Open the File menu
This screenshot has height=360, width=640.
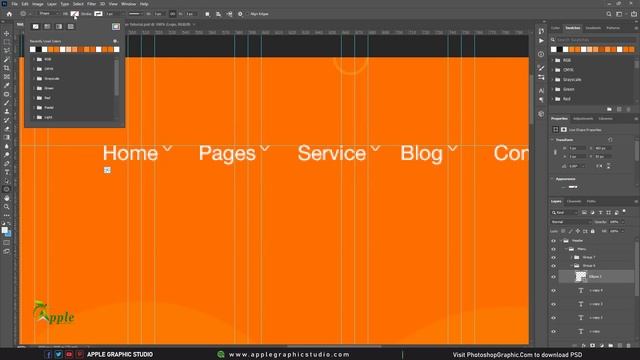(14, 4)
